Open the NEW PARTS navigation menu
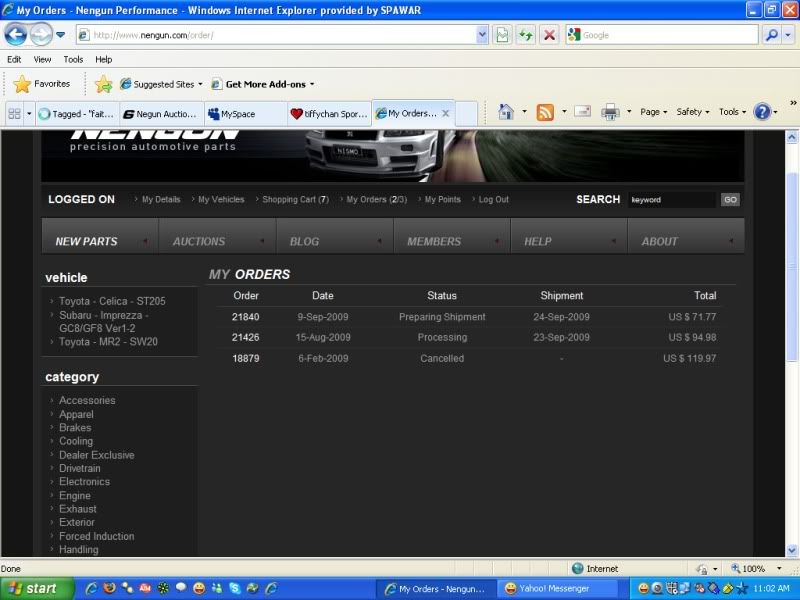Screen dimensions: 800x600 (x=100, y=236)
